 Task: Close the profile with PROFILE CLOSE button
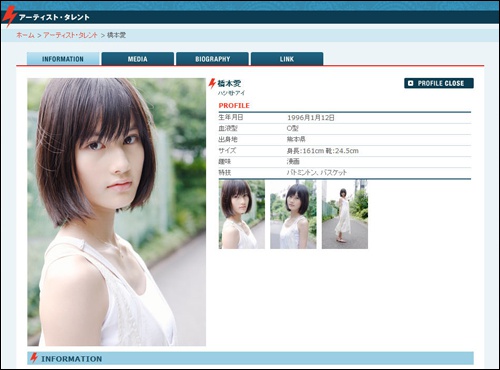(x=439, y=83)
